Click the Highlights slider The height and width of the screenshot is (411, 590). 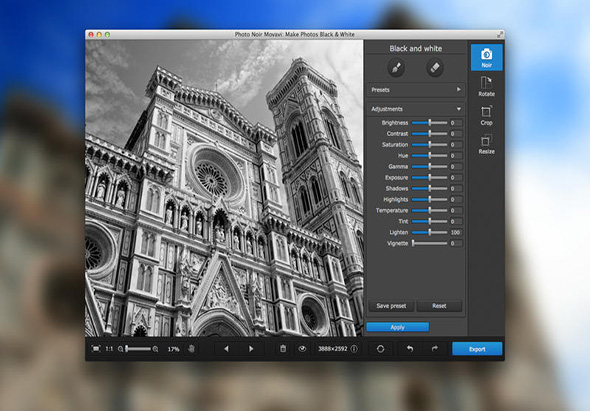coord(429,199)
